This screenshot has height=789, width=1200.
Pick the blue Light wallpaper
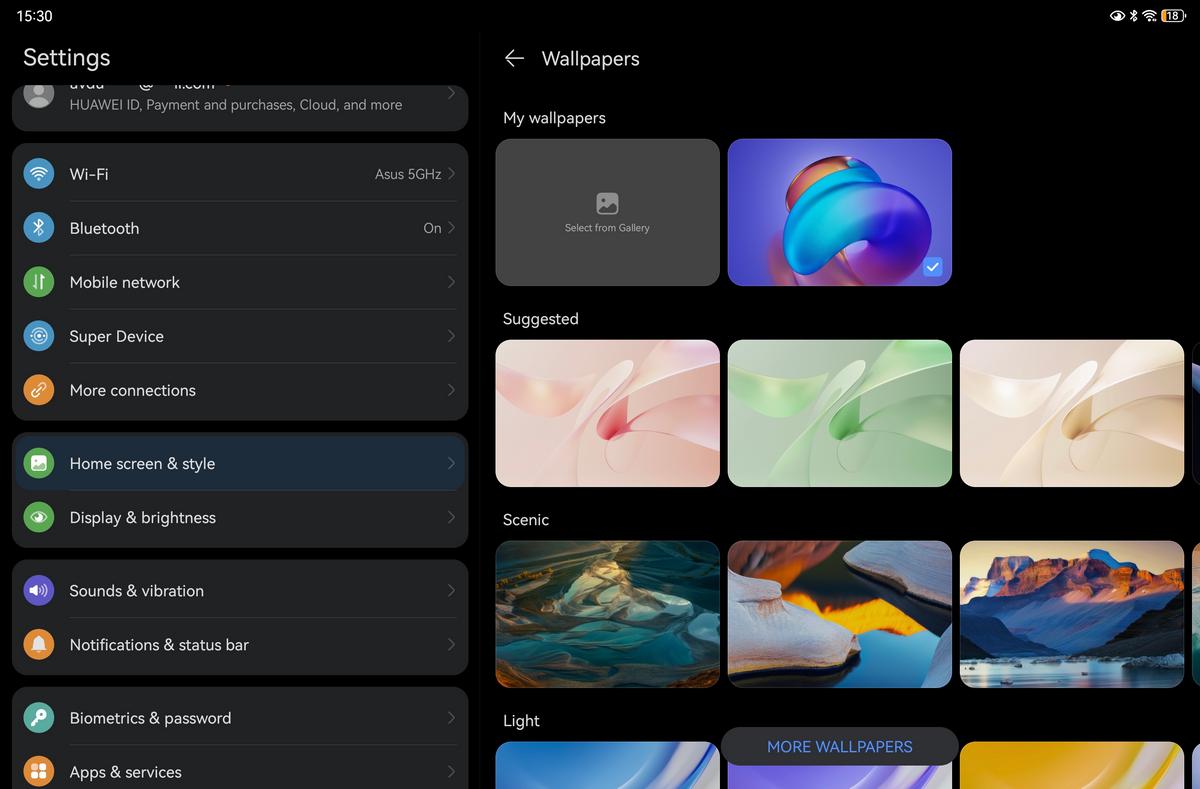pos(608,765)
